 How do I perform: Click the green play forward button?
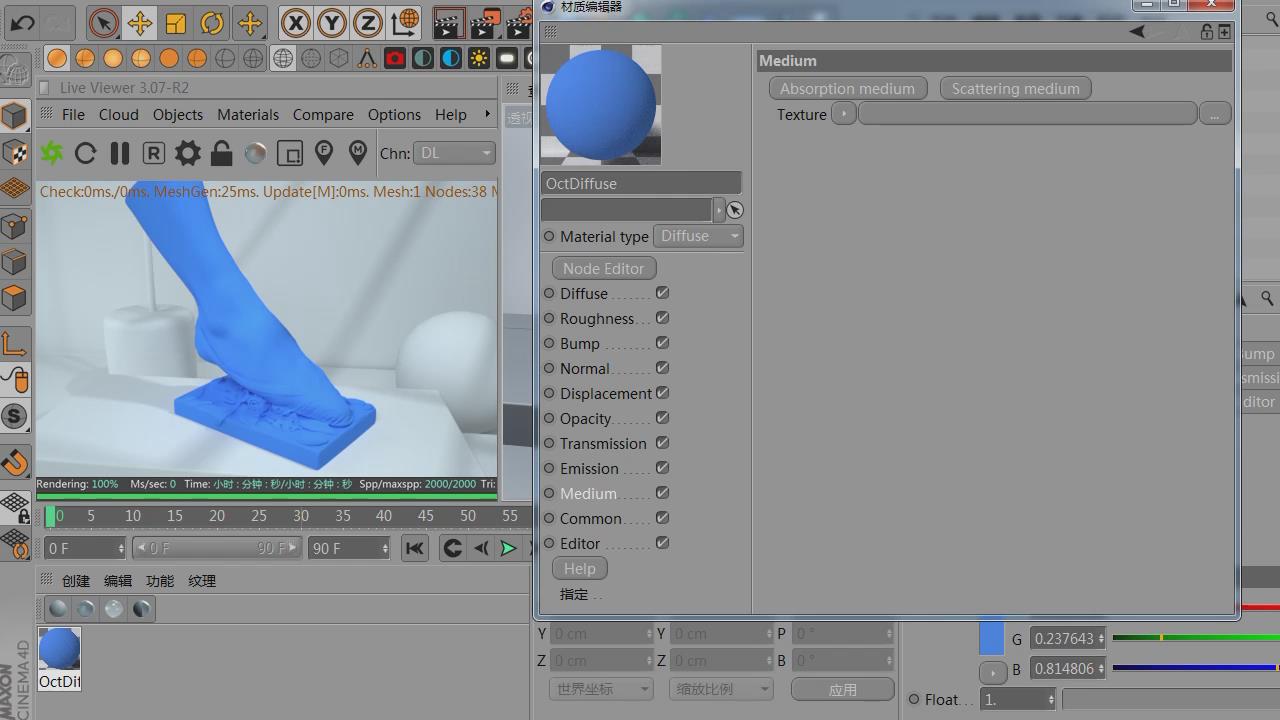pos(508,548)
